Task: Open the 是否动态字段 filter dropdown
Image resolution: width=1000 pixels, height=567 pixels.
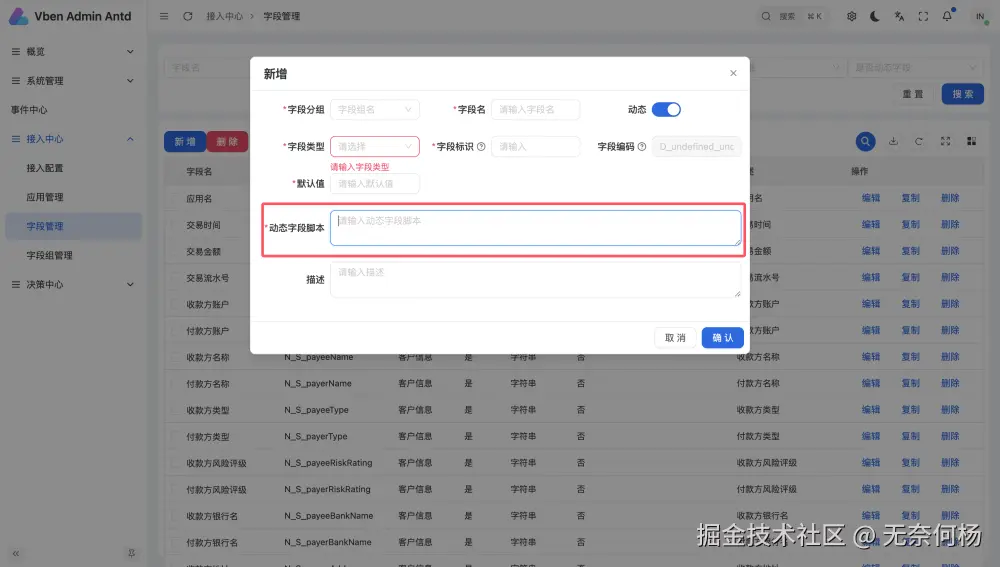Action: click(915, 67)
